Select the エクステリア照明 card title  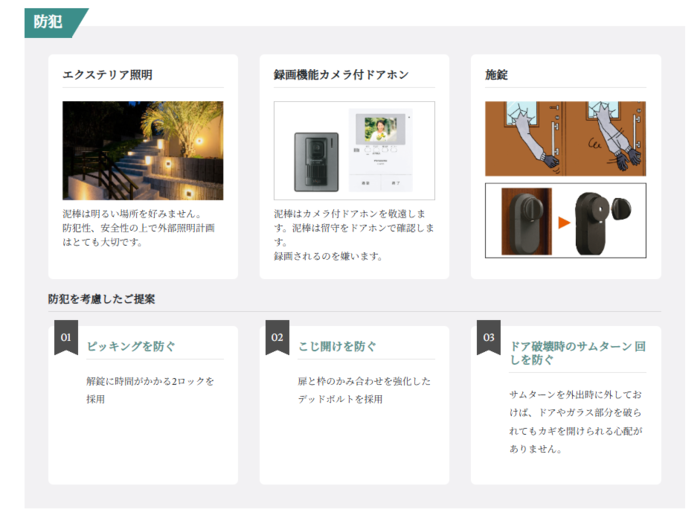coord(107,75)
